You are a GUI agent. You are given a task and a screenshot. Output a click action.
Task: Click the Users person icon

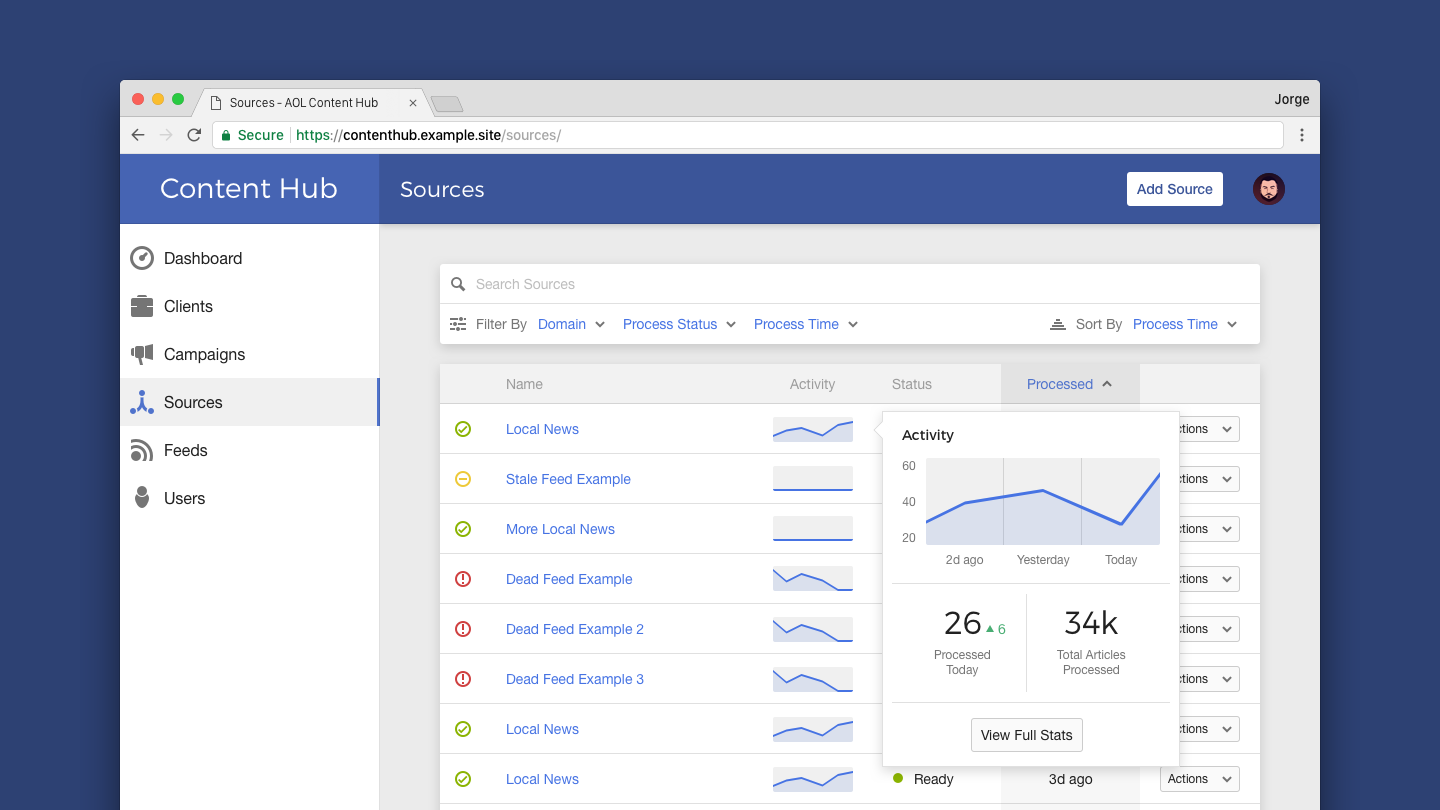pyautogui.click(x=142, y=498)
